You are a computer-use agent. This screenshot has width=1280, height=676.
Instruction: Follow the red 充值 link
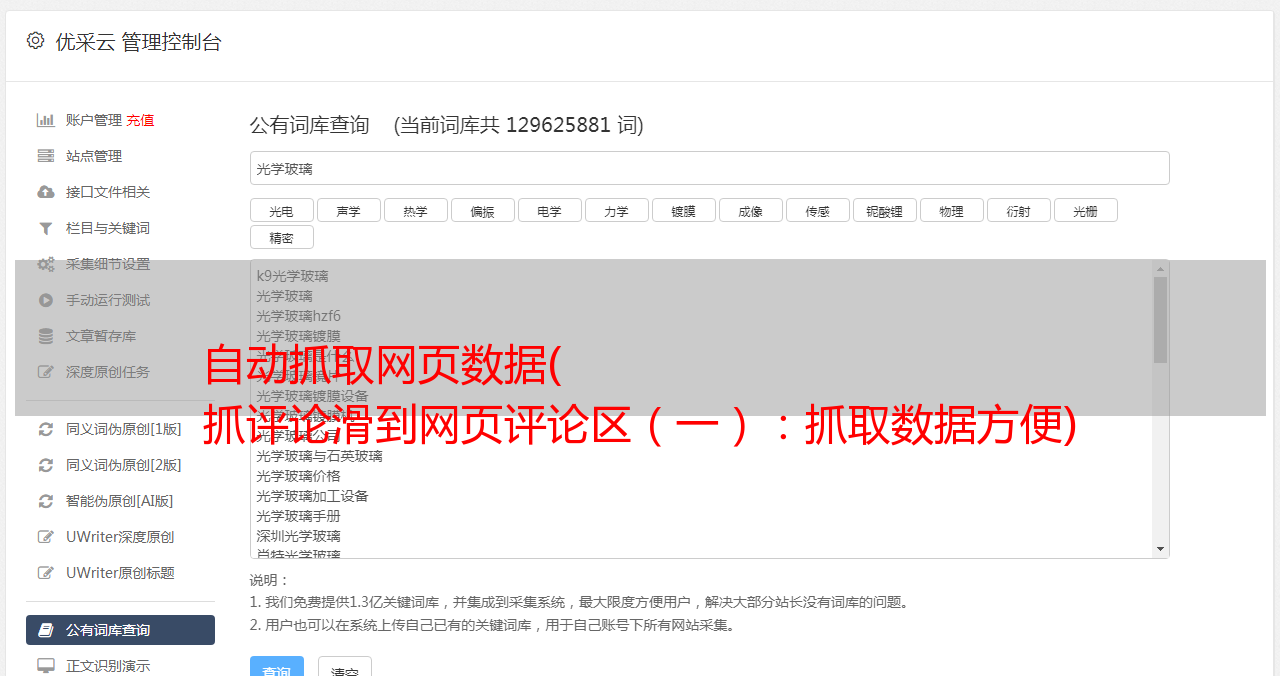click(140, 120)
